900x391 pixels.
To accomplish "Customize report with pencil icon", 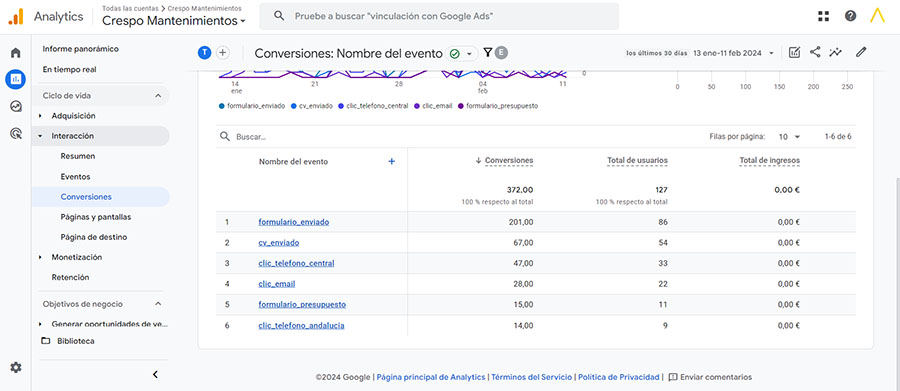I will coord(860,52).
